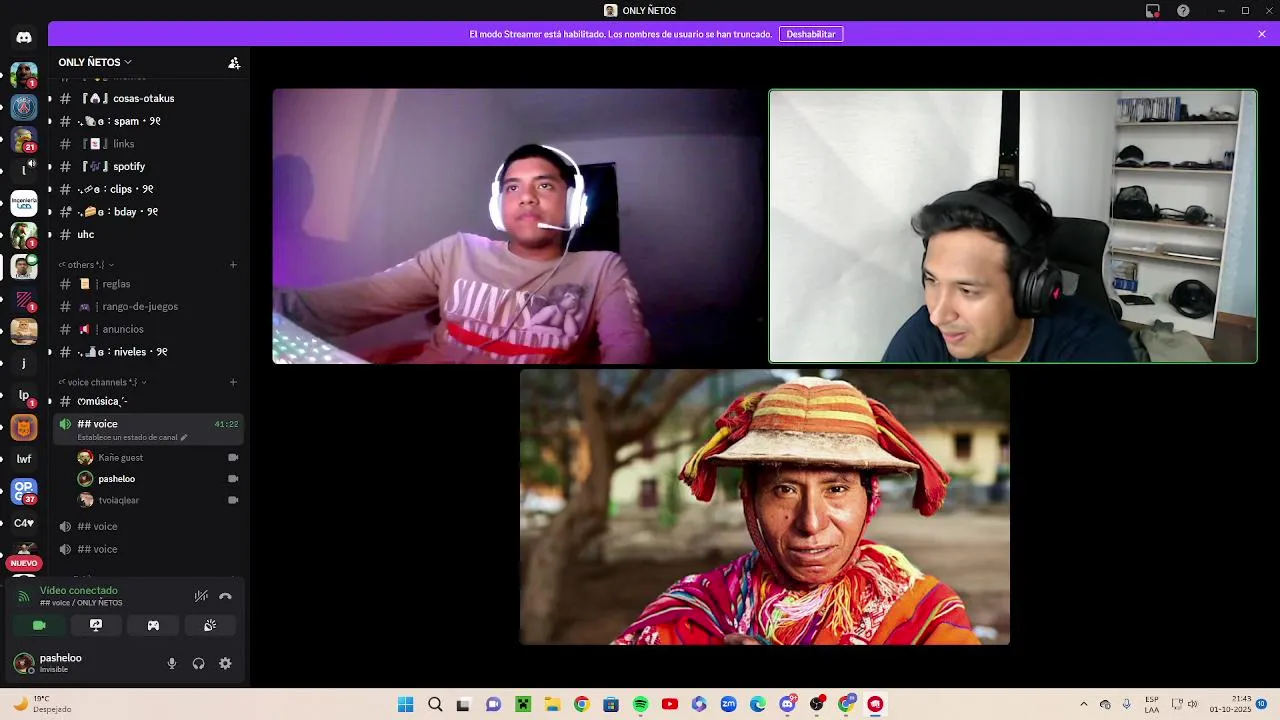Add channel to 'others' category with plus

tap(233, 265)
